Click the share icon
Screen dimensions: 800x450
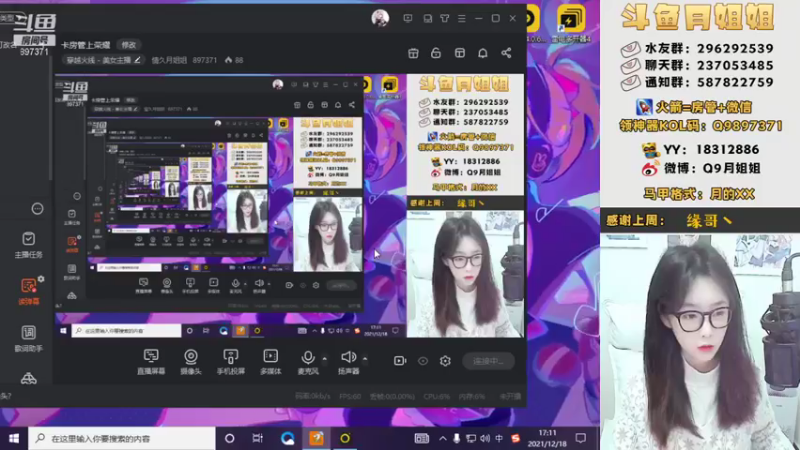(506, 53)
